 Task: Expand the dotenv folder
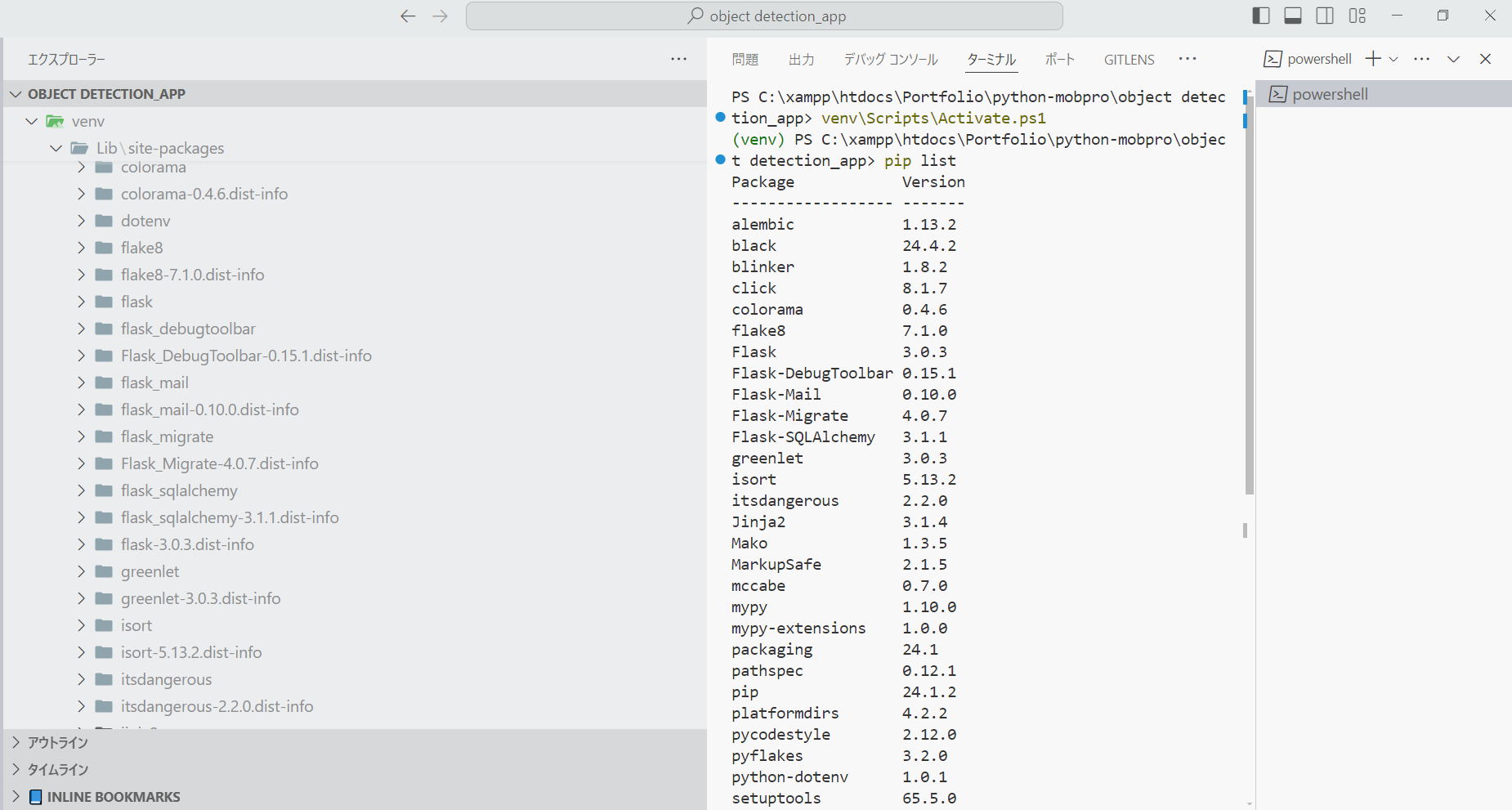click(x=81, y=221)
